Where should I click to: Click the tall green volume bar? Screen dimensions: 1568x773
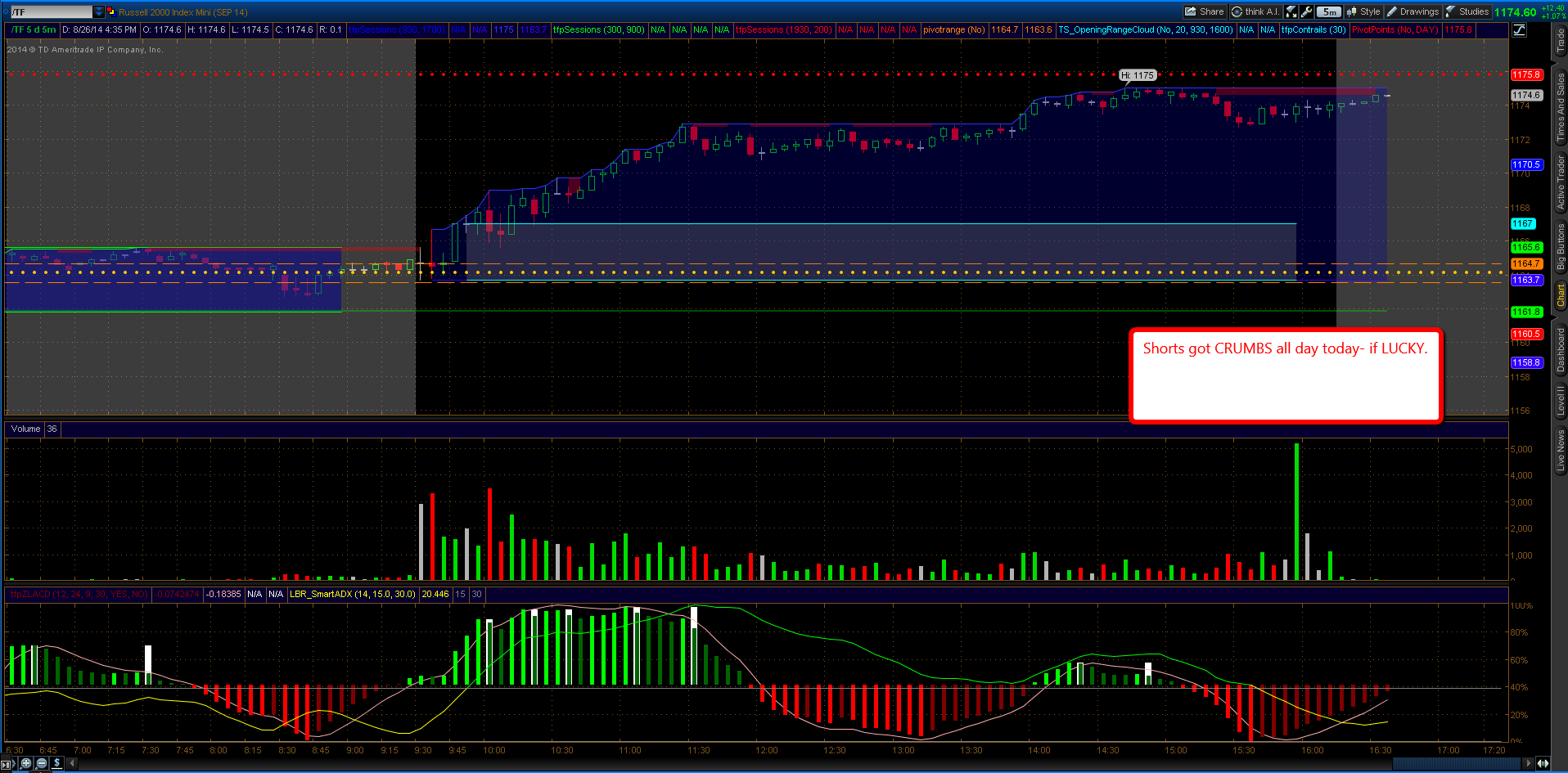1297,511
